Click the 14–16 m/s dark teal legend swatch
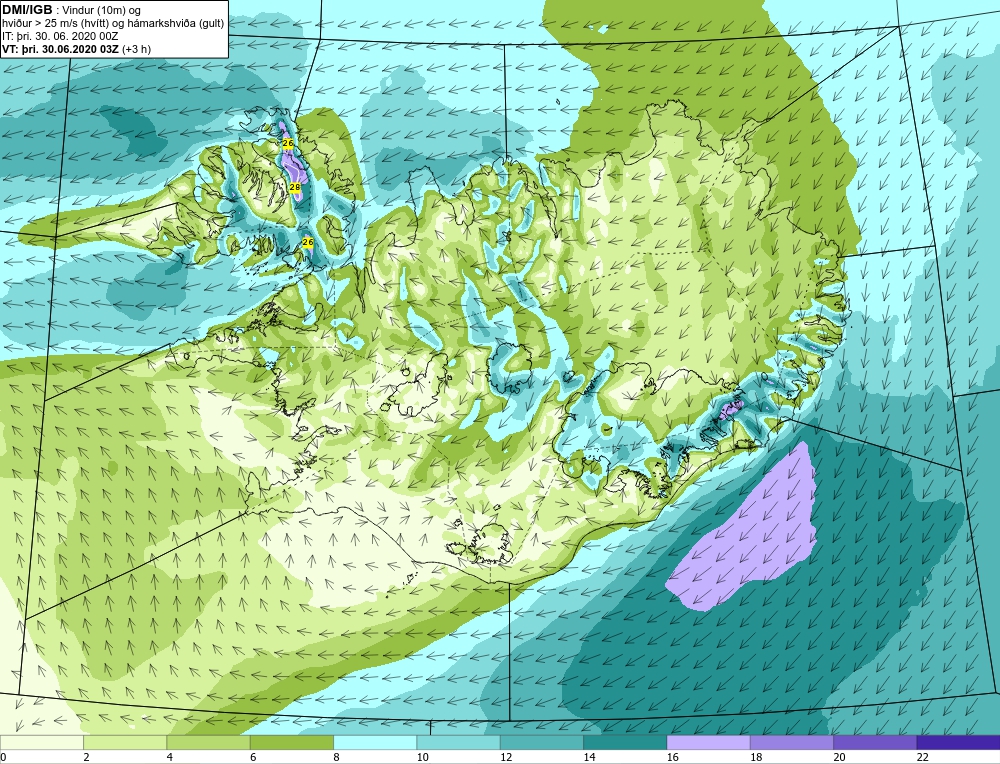The height and width of the screenshot is (764, 1000). point(625,742)
